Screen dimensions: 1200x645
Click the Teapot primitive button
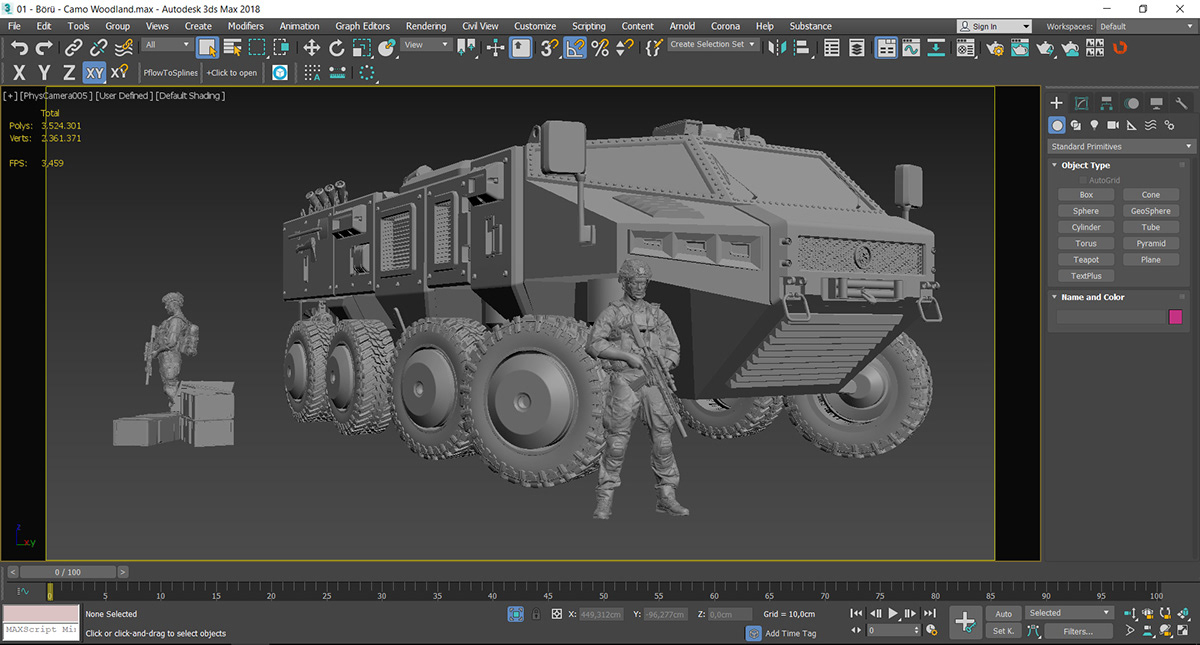click(x=1086, y=259)
